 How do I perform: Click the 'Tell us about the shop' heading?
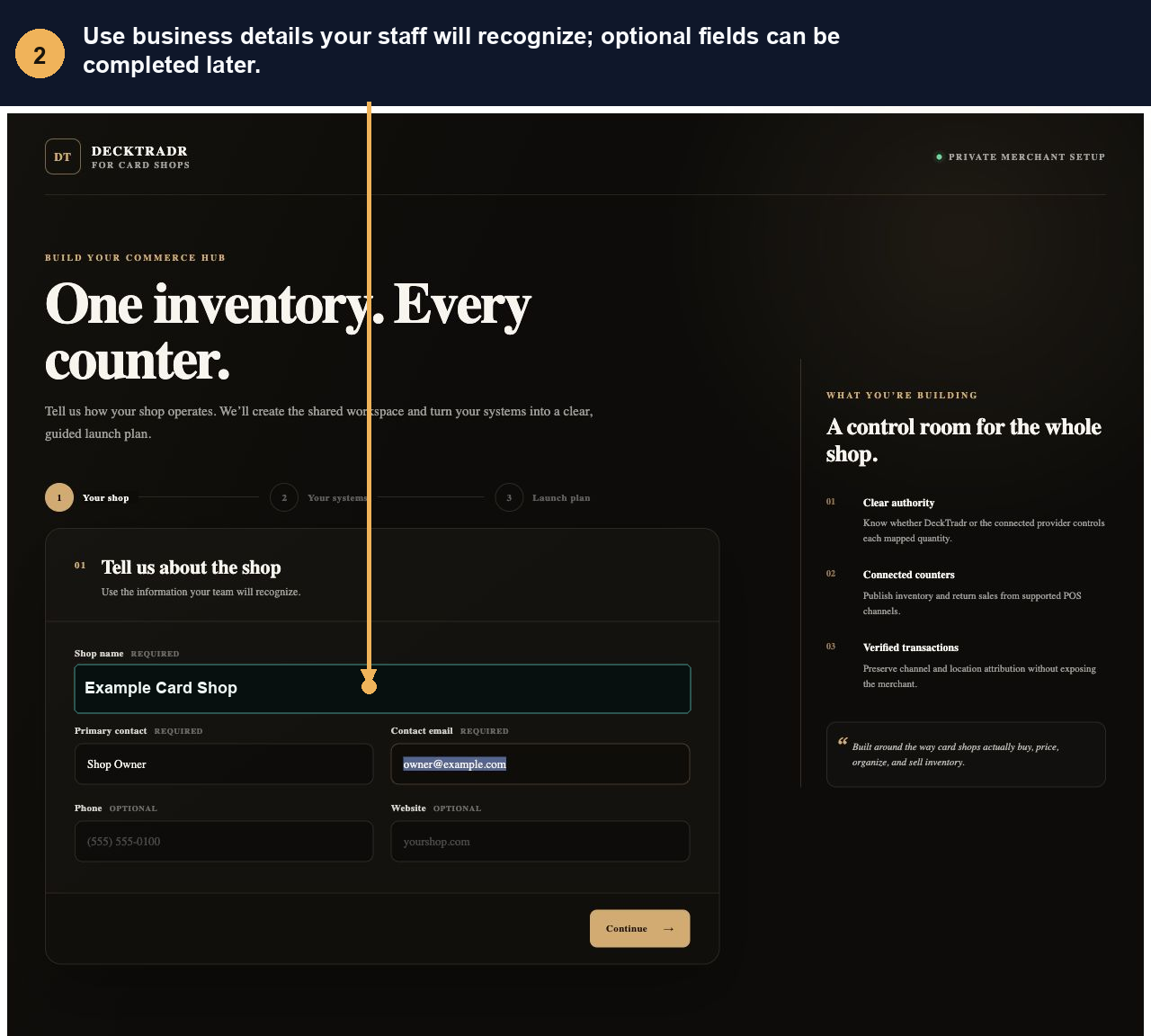pos(191,567)
